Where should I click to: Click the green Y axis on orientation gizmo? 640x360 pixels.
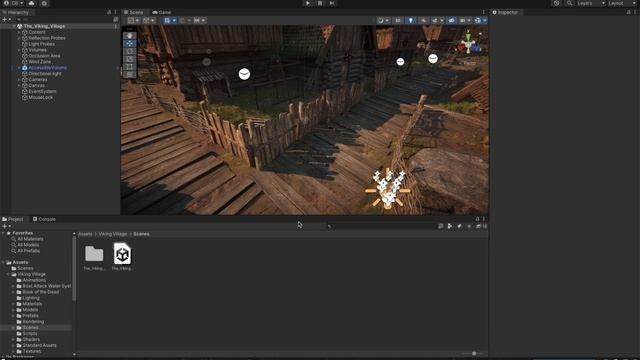click(468, 37)
